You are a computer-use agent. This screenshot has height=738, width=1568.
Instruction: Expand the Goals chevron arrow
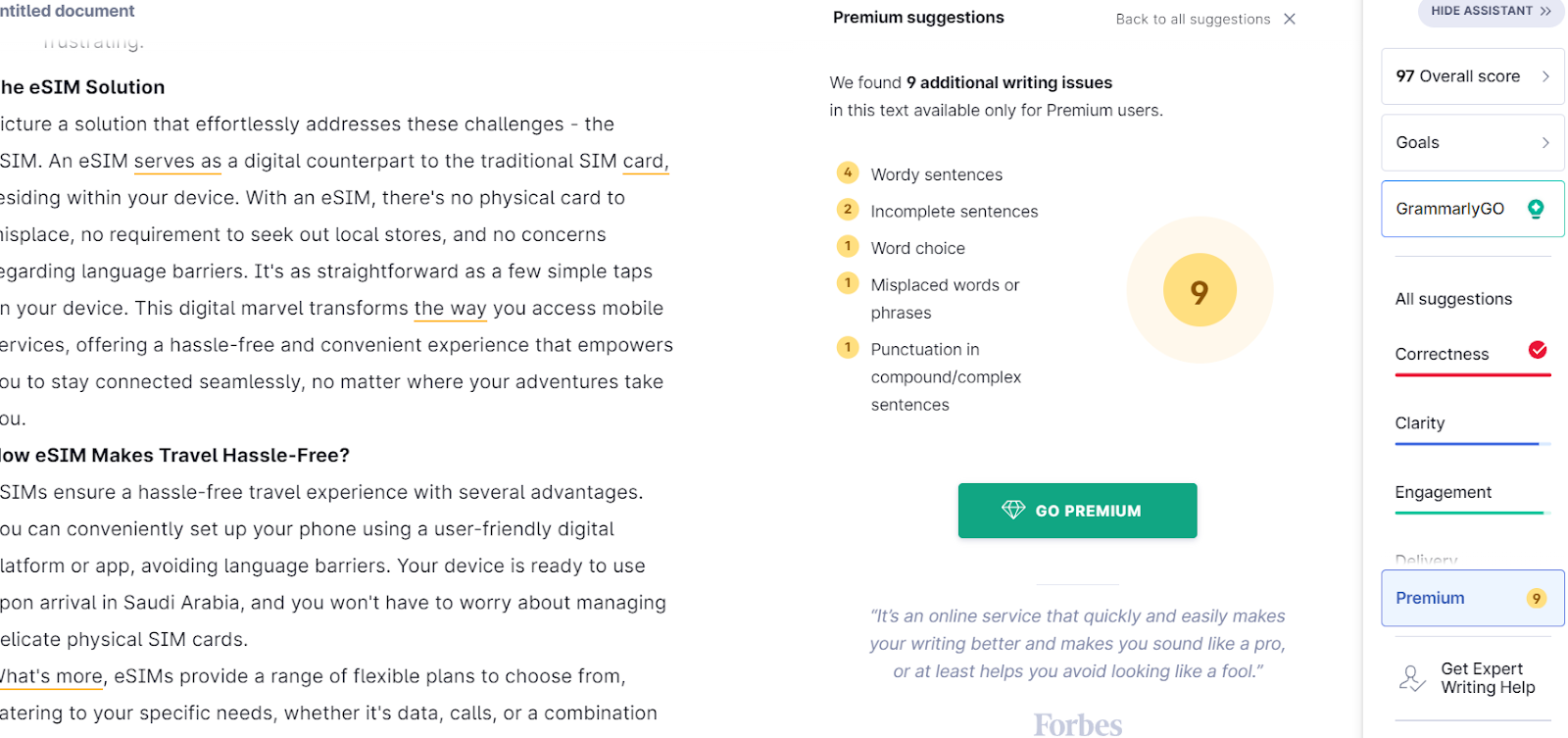click(1545, 142)
